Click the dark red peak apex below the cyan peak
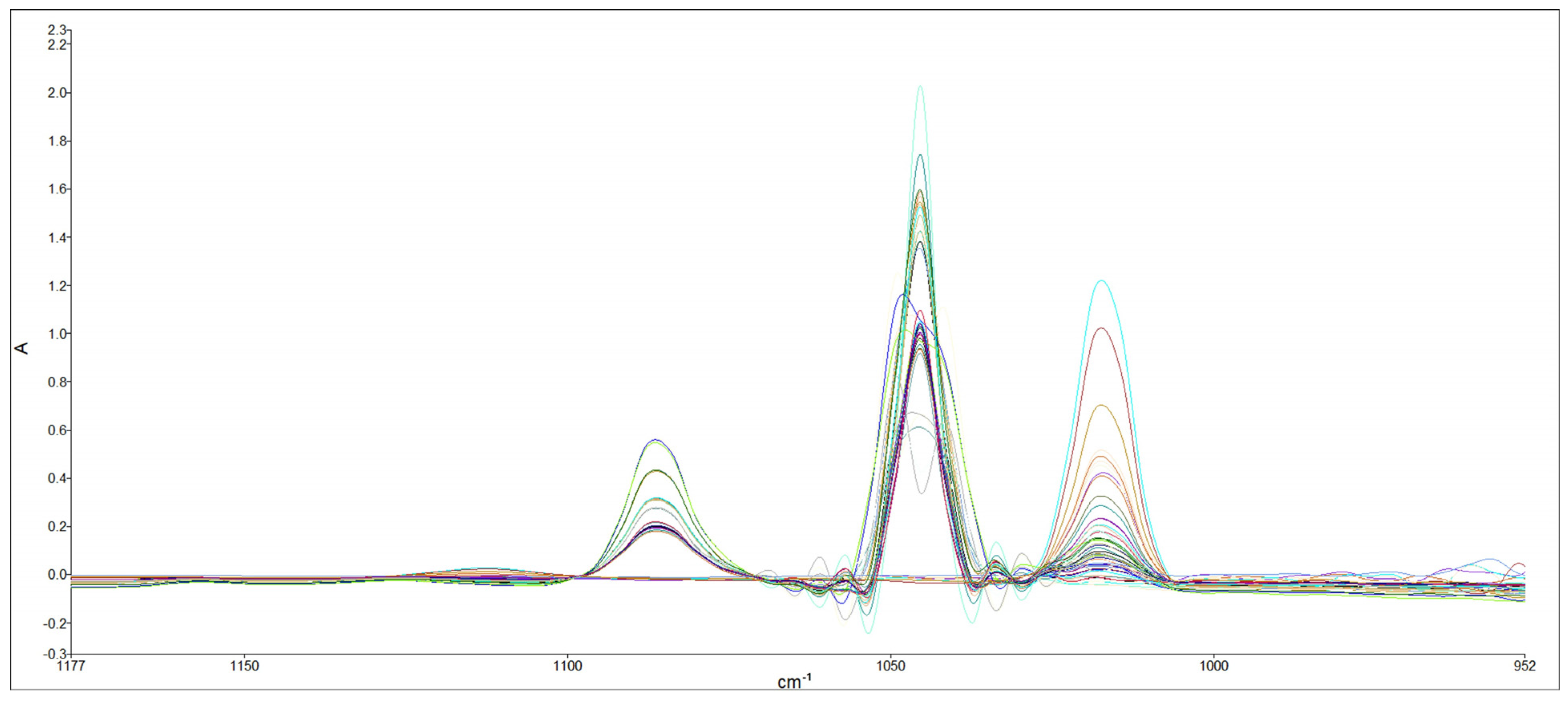 1101,329
